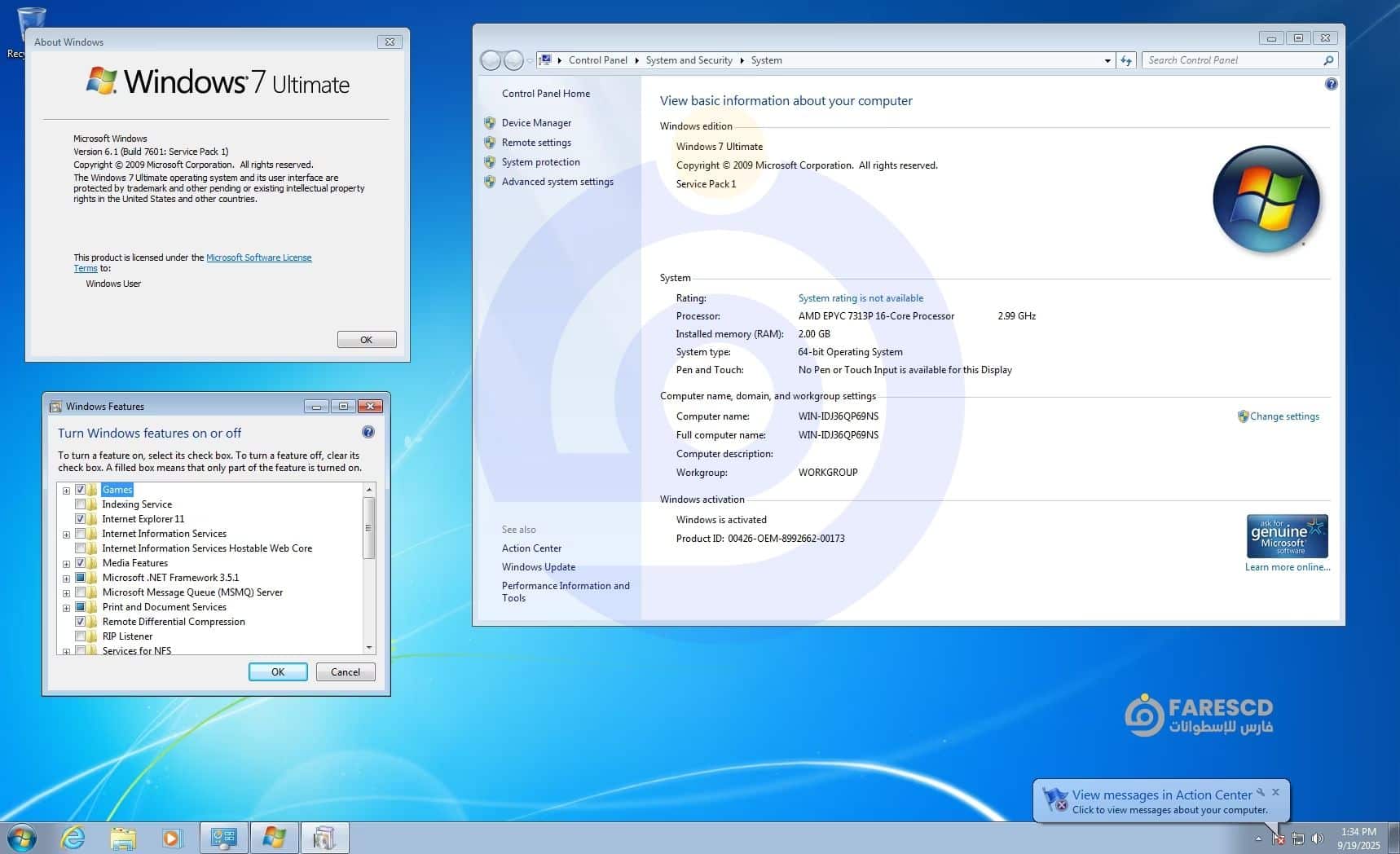Click System and Security breadcrumb

point(689,60)
